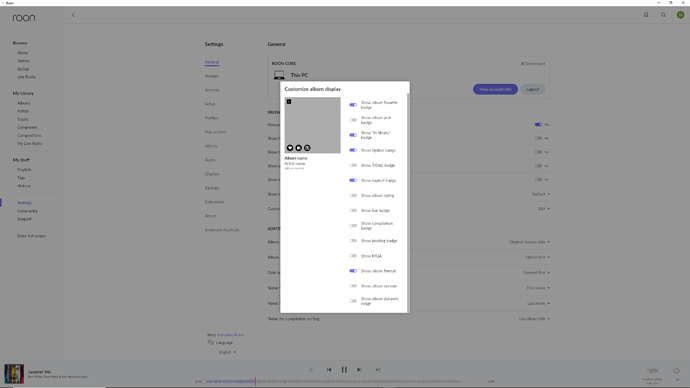Open the Edit dropdown
This screenshot has height=388, width=690.
pos(544,209)
